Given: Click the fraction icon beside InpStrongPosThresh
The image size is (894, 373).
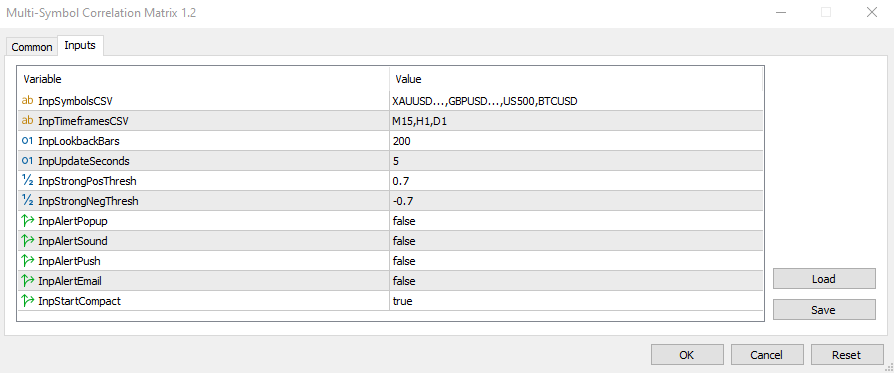Looking at the screenshot, I should pyautogui.click(x=27, y=181).
